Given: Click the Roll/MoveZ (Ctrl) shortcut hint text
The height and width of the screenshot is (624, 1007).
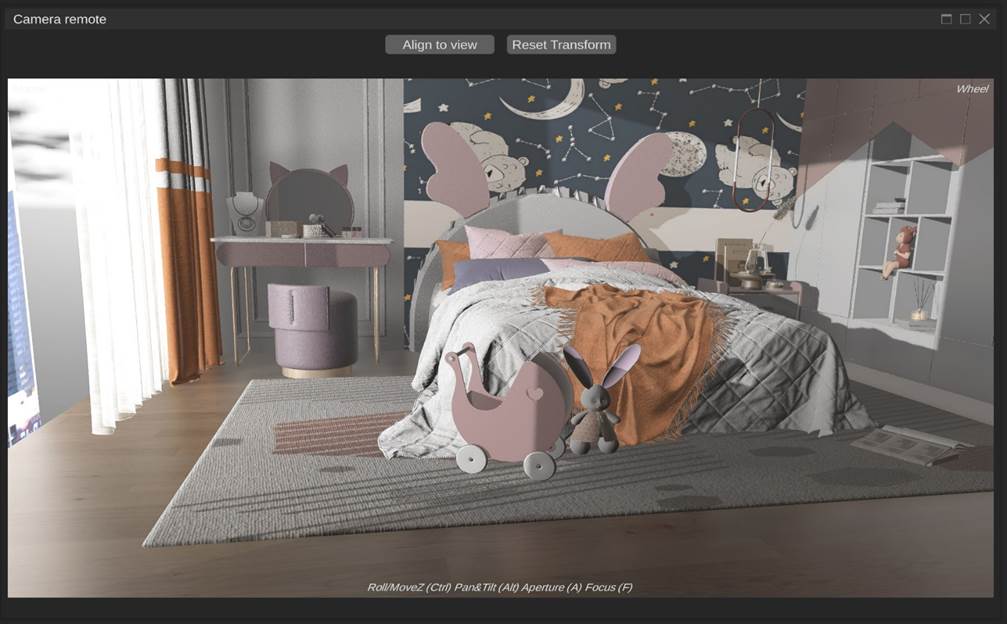Looking at the screenshot, I should pyautogui.click(x=409, y=587).
